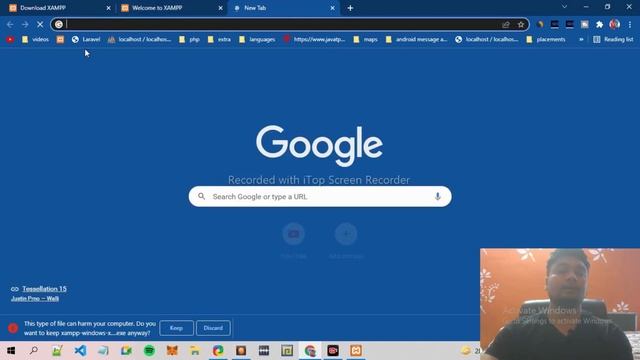Keep the xampp-windows download
This screenshot has width=640, height=360.
176,328
